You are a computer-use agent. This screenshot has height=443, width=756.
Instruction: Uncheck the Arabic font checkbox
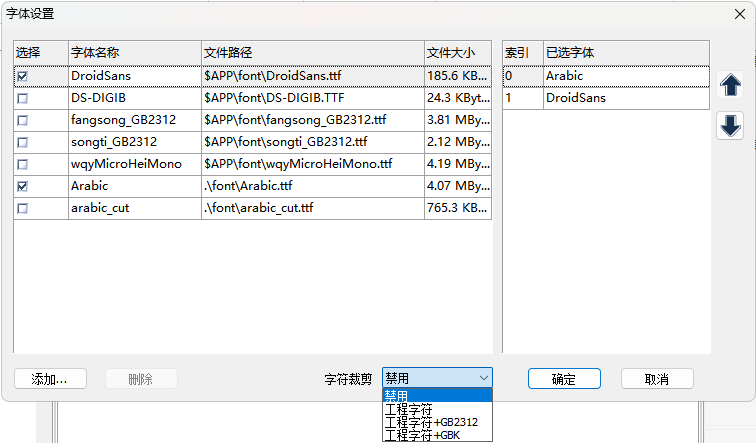[x=23, y=186]
